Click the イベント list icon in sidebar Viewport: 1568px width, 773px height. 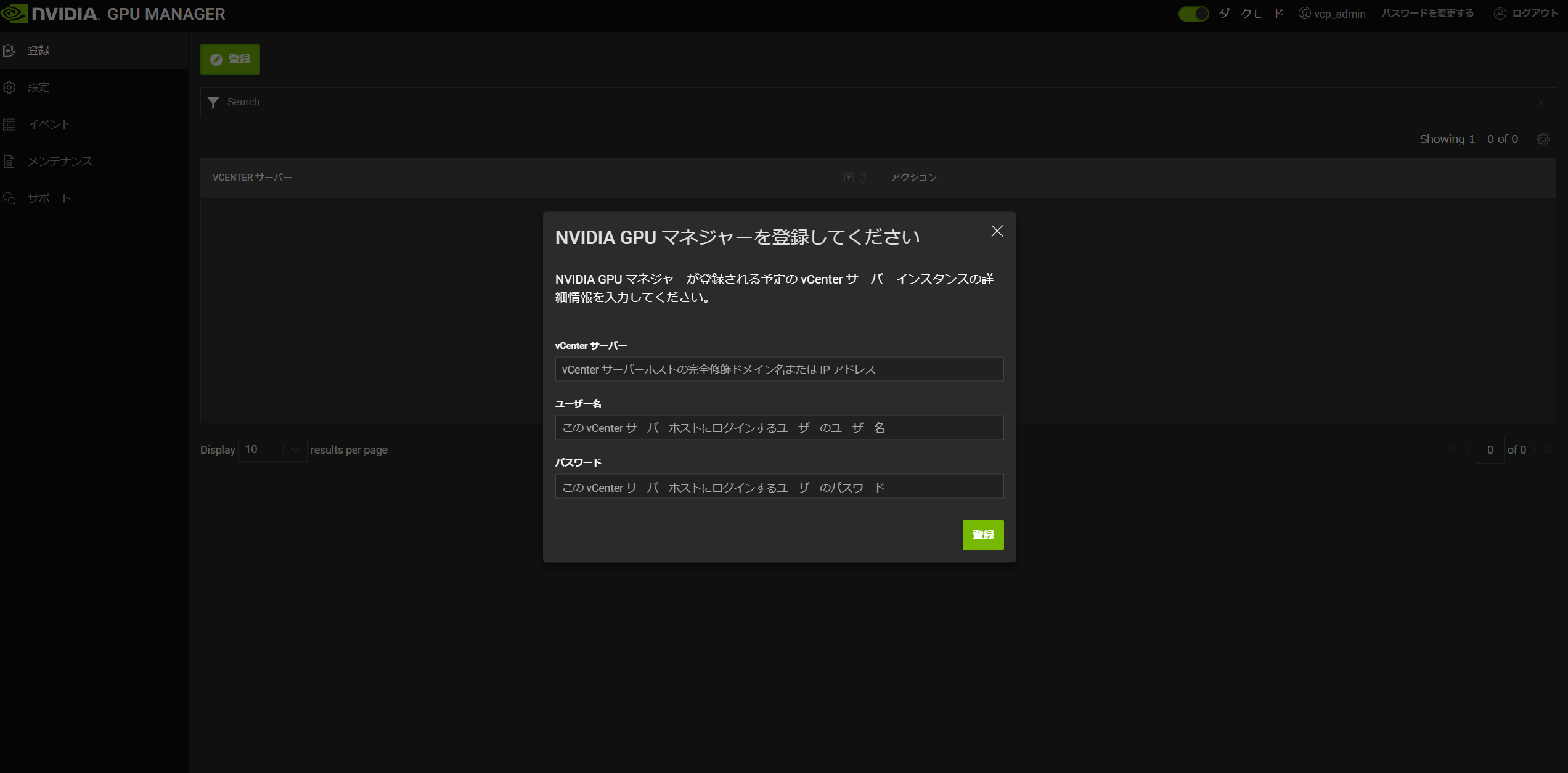click(9, 125)
